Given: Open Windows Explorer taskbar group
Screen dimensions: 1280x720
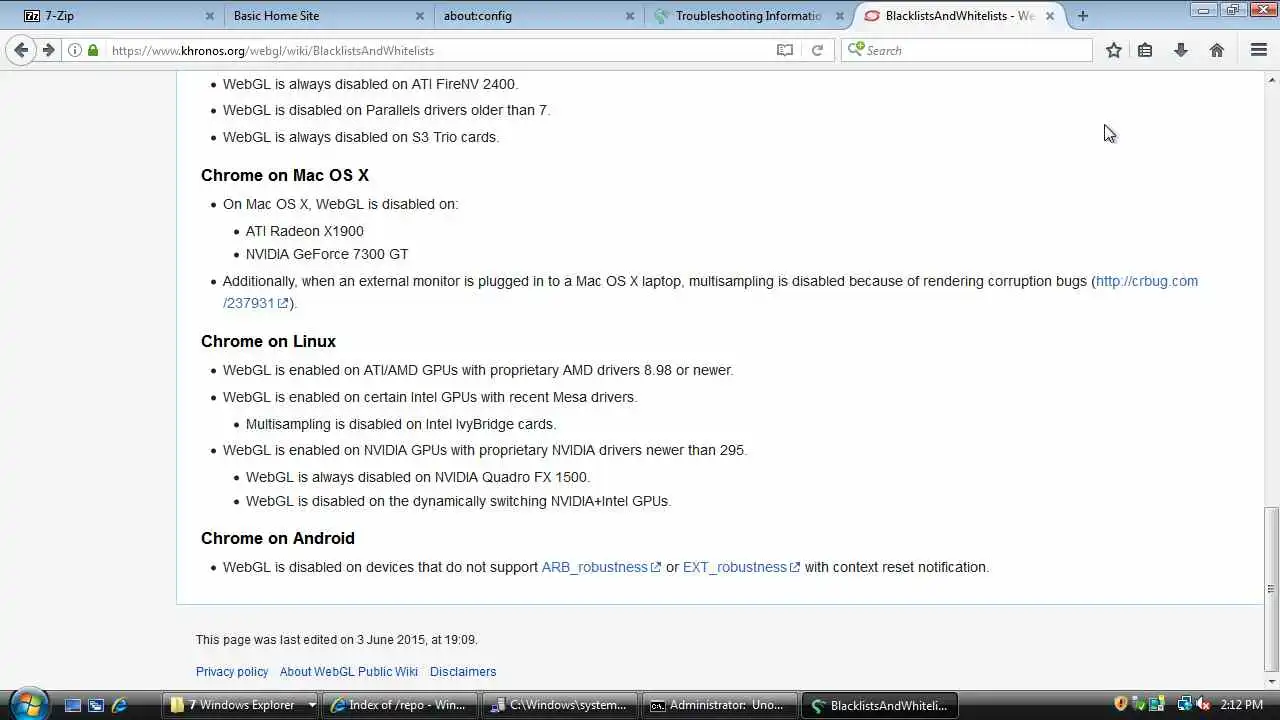Looking at the screenshot, I should tap(241, 705).
